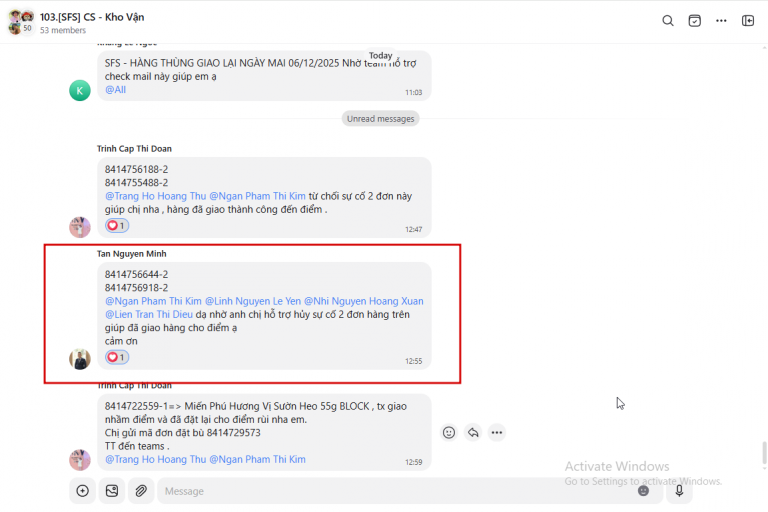Click @Trang Ho Hoang Thu mention in 12:47 message
This screenshot has height=512, width=768.
click(x=155, y=196)
